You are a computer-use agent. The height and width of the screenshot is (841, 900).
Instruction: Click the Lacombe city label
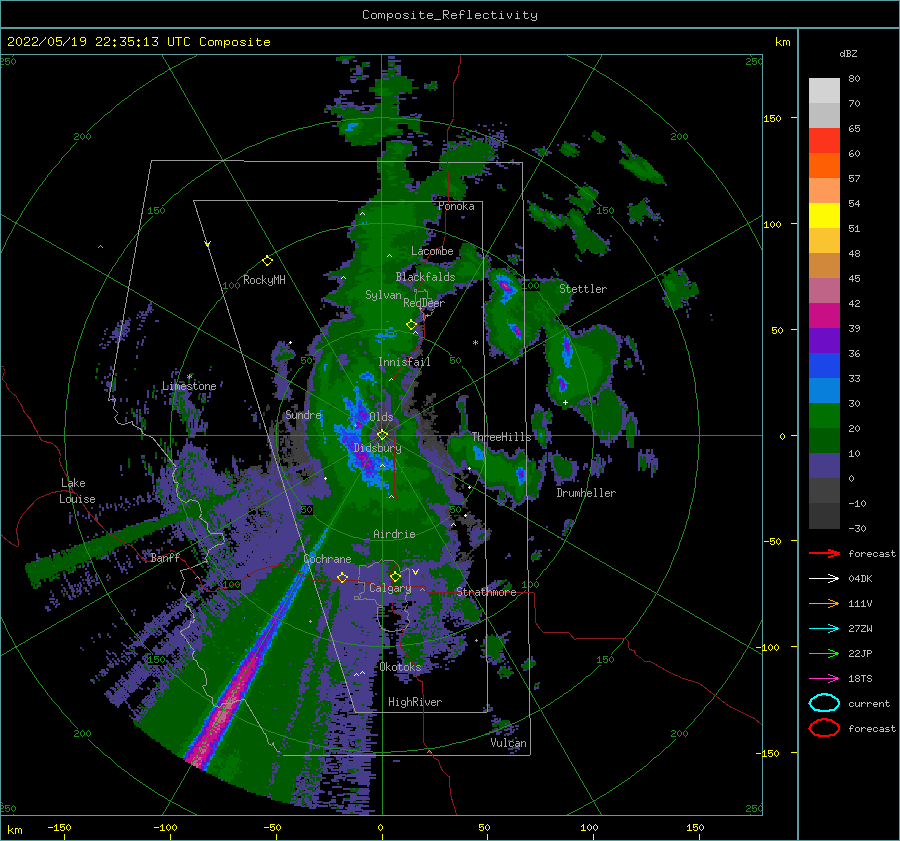432,251
